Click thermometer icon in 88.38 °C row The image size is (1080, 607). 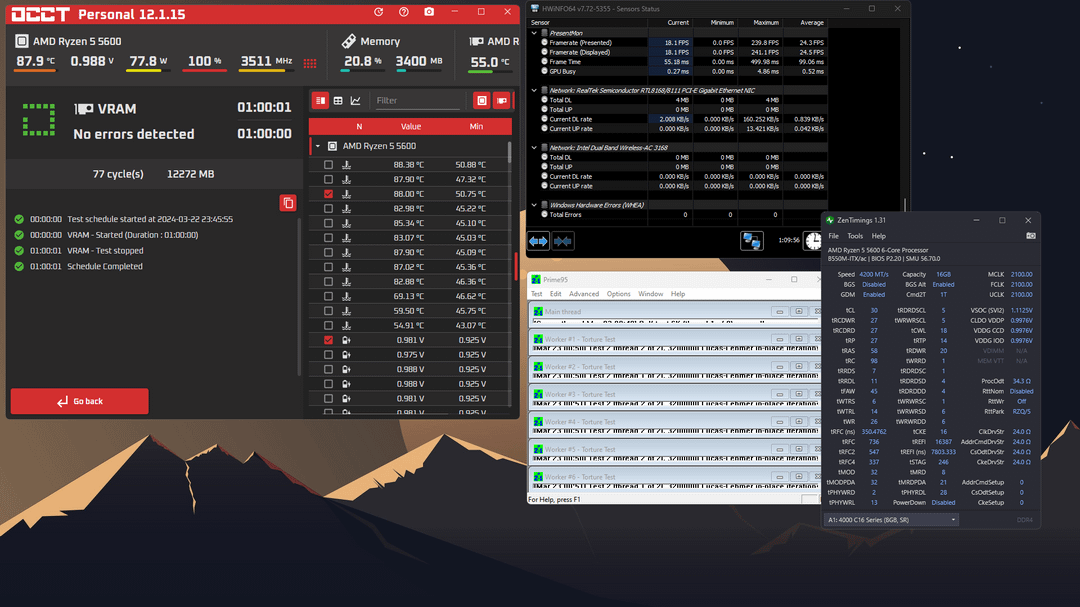coord(346,165)
